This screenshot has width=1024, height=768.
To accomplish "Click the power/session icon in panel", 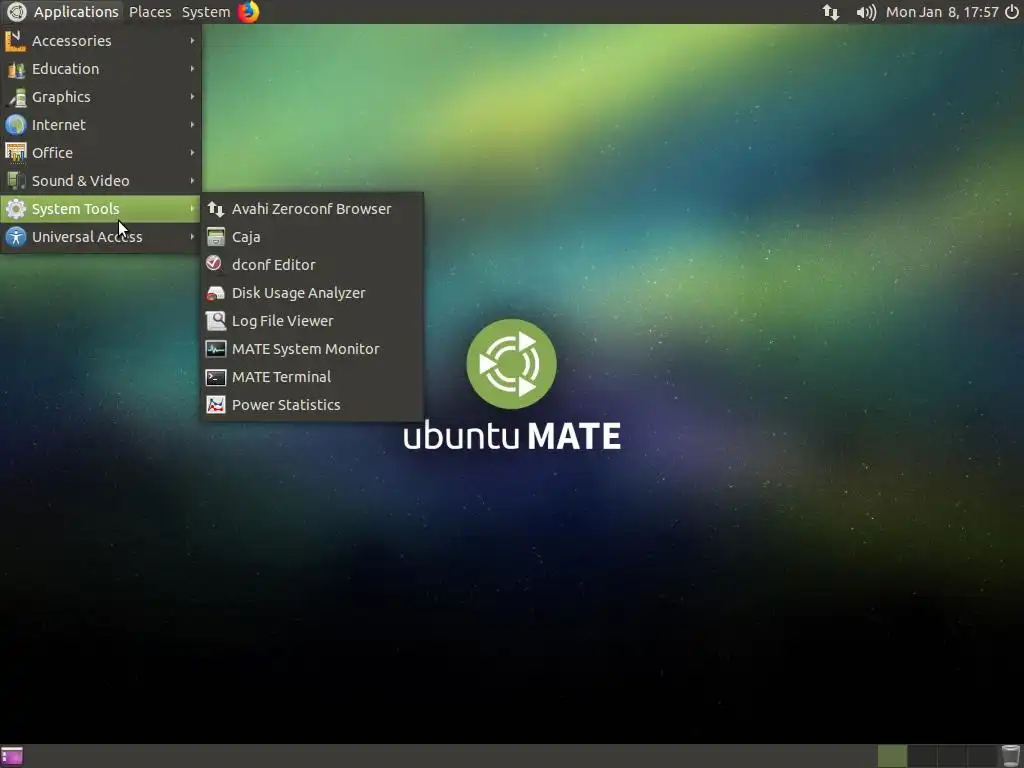I will [1012, 12].
